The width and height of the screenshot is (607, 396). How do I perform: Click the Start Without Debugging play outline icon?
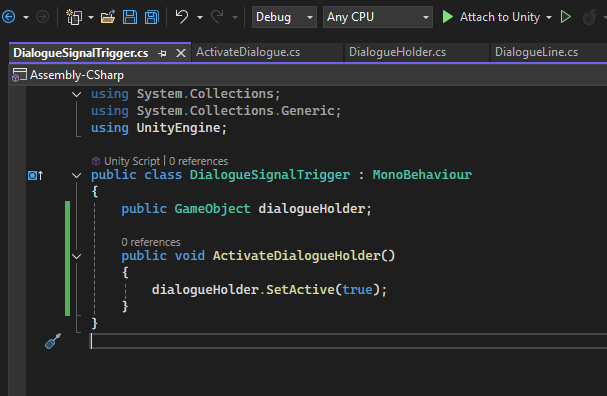(x=566, y=17)
